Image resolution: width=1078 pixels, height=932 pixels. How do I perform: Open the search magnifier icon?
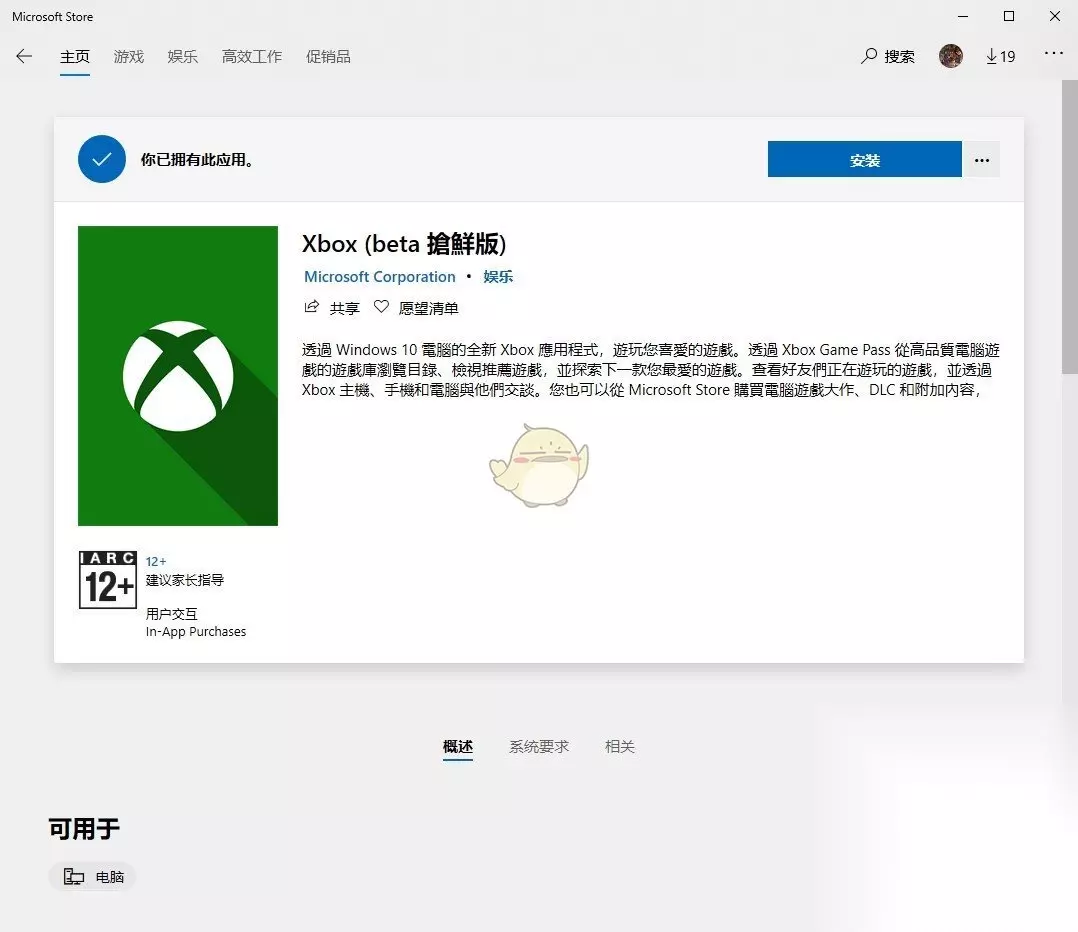[x=869, y=56]
